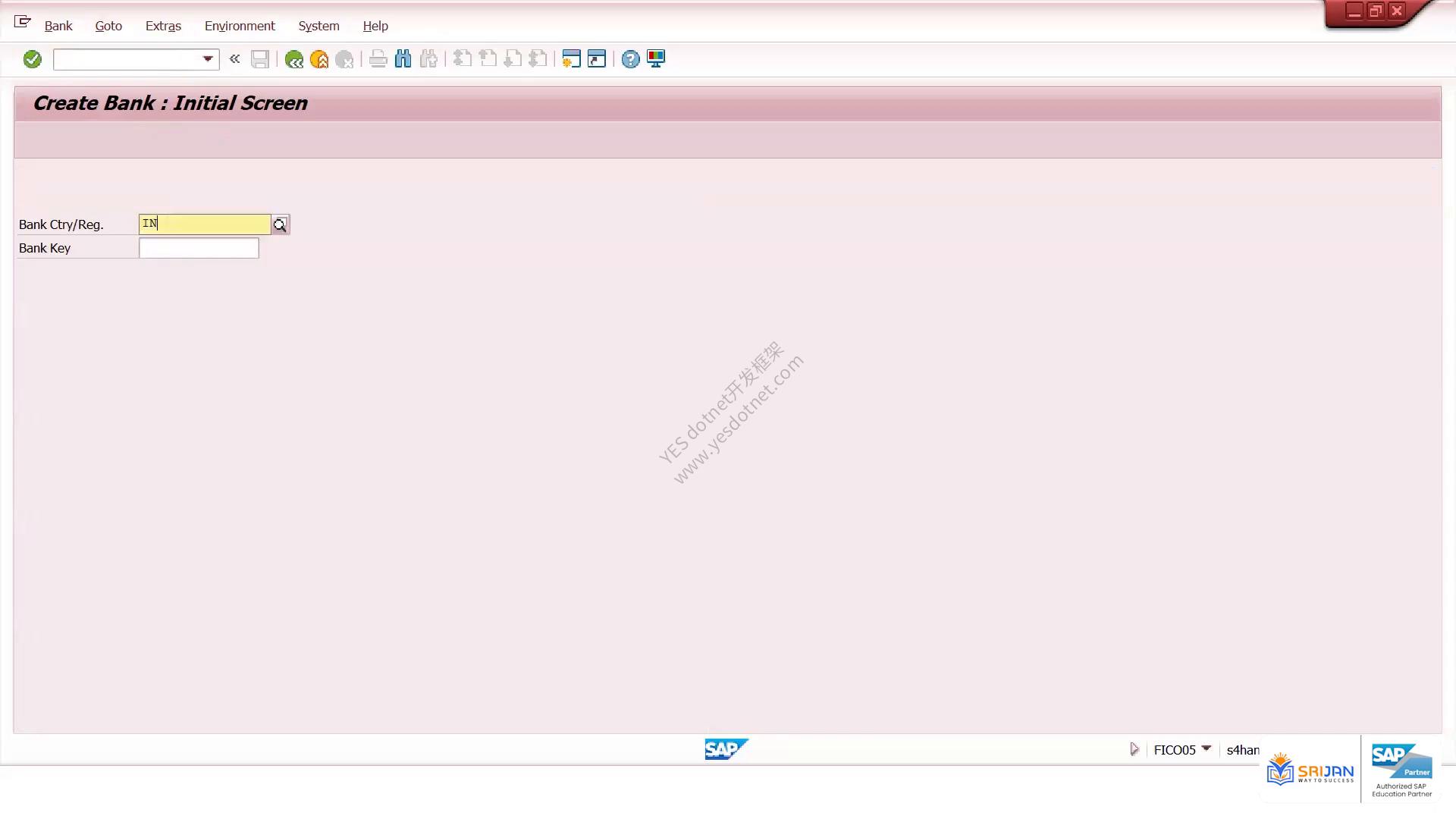
Task: Click the Print icon in toolbar
Action: point(378,59)
